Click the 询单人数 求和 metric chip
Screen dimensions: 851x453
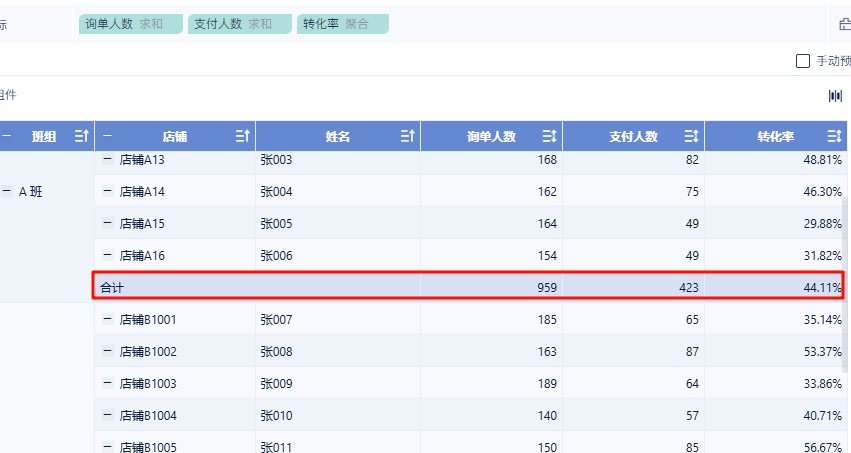[131, 24]
